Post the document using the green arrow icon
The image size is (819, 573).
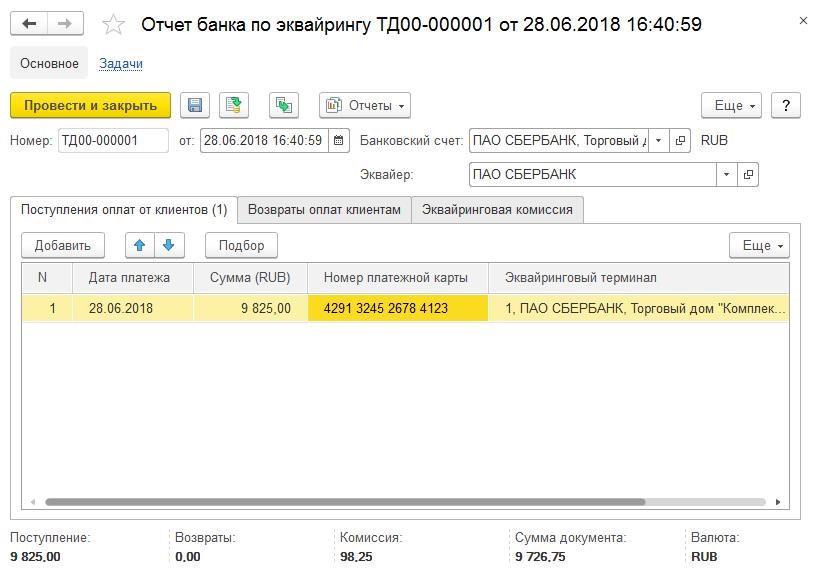pyautogui.click(x=233, y=106)
